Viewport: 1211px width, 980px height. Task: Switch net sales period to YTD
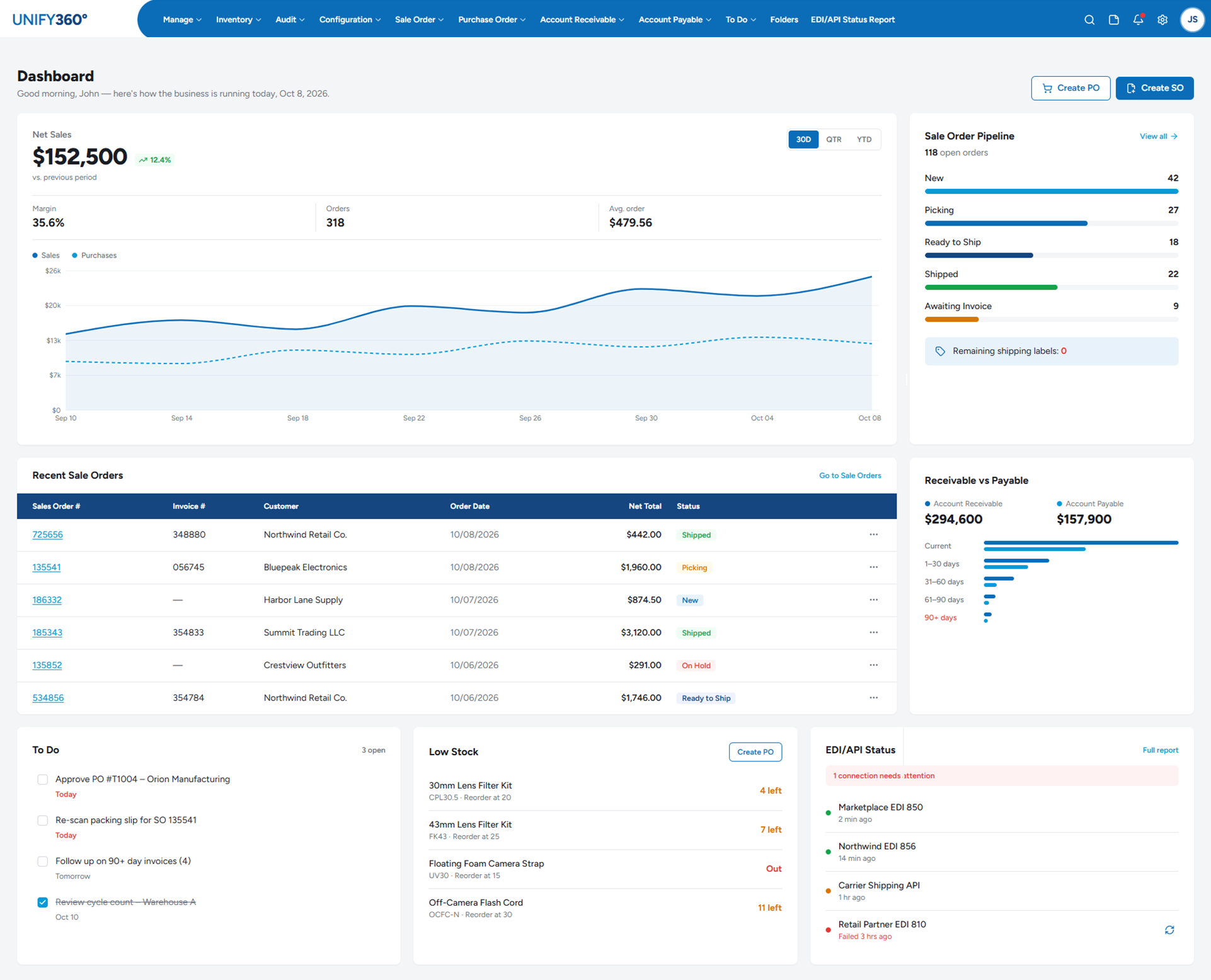tap(864, 139)
